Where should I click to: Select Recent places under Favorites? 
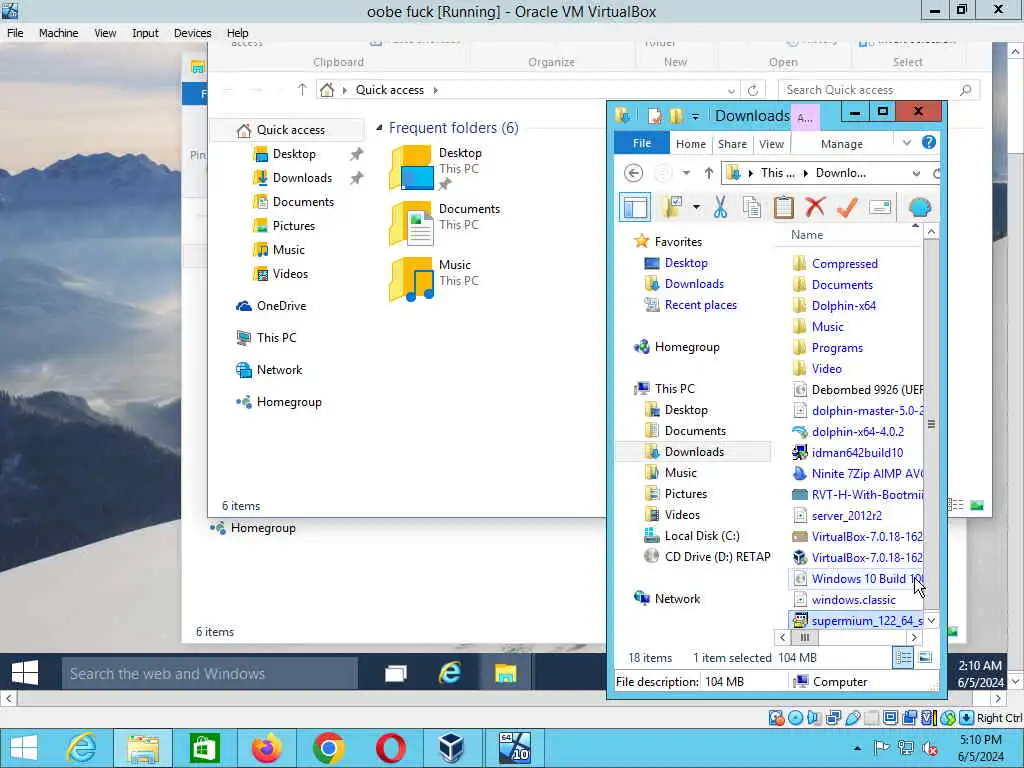(x=700, y=305)
